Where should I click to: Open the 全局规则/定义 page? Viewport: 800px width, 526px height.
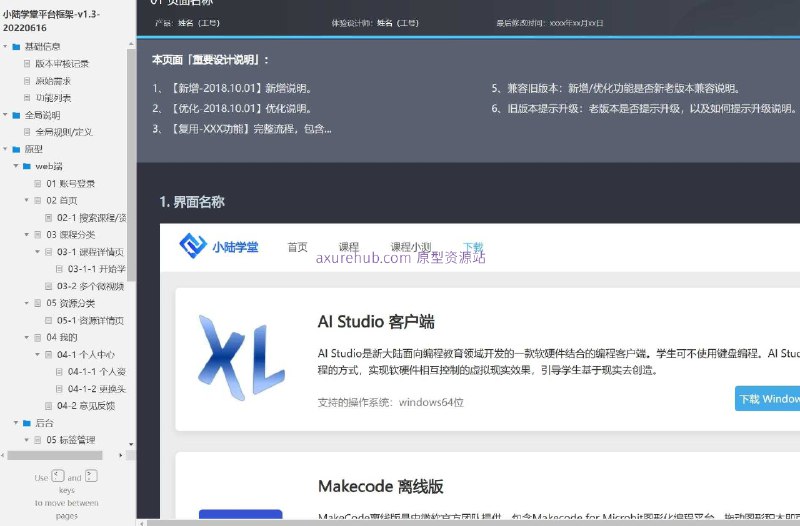point(64,132)
